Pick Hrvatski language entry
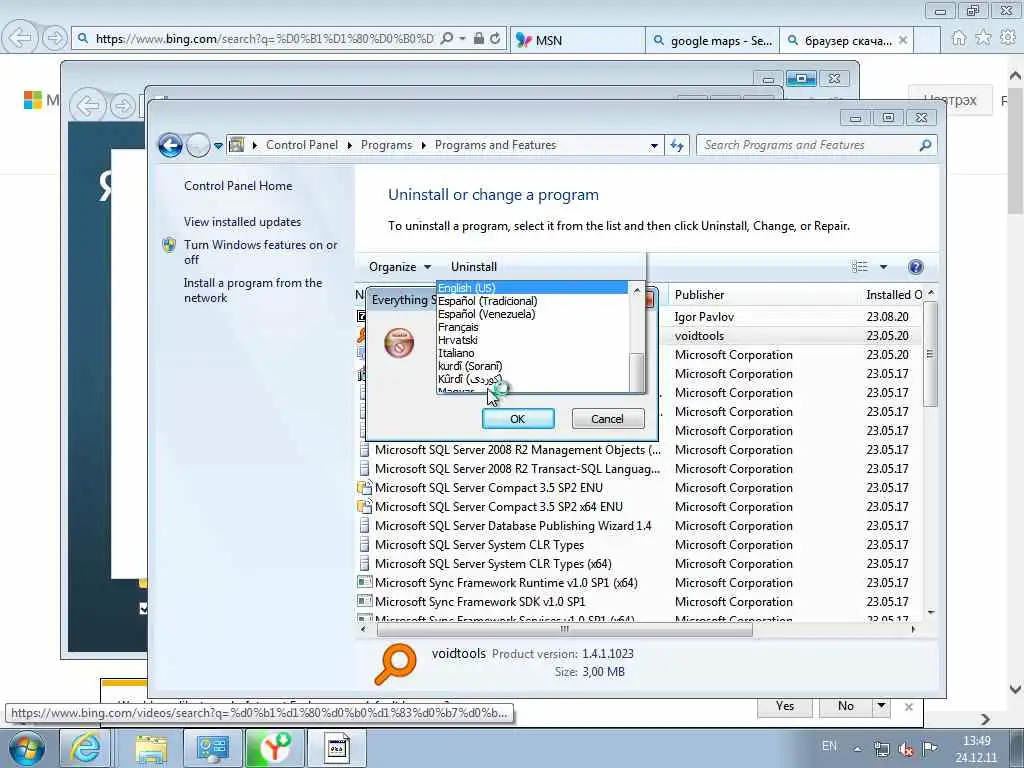The image size is (1024, 768). (x=457, y=340)
